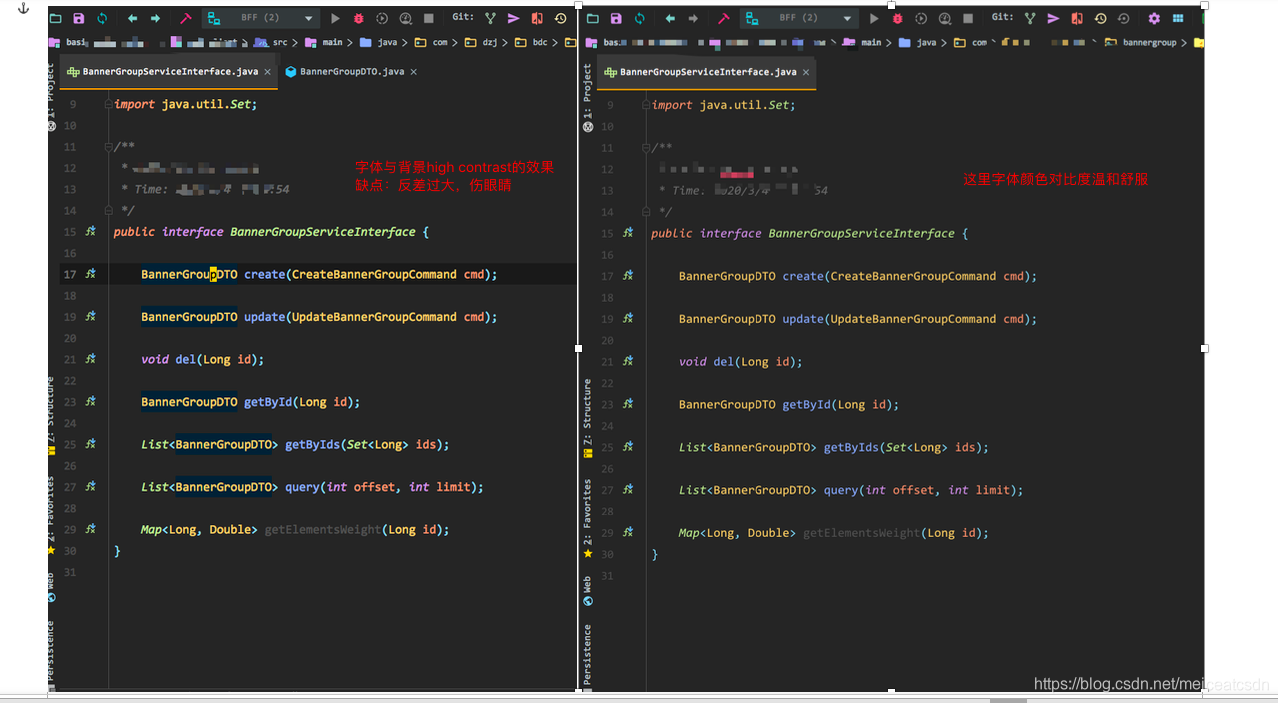This screenshot has height=703, width=1278.
Task: Git rollback revert icon in right IDE
Action: coord(1124,18)
